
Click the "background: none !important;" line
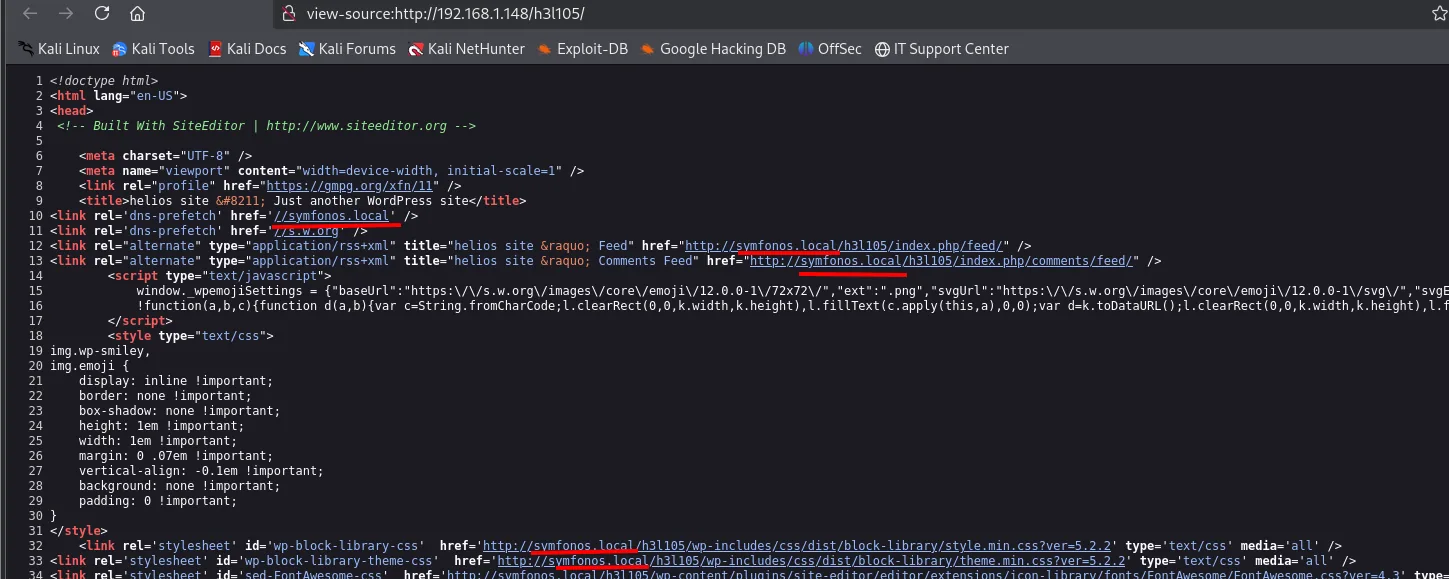(180, 486)
